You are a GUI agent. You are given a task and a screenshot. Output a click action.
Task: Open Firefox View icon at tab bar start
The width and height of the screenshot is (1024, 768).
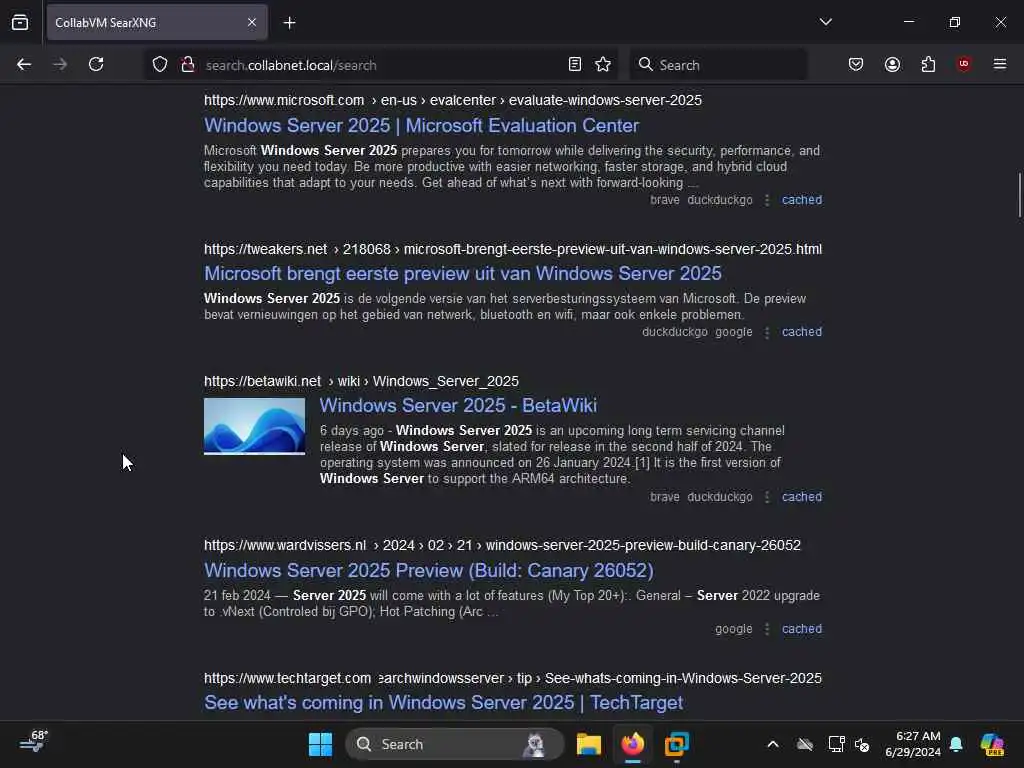[x=20, y=22]
